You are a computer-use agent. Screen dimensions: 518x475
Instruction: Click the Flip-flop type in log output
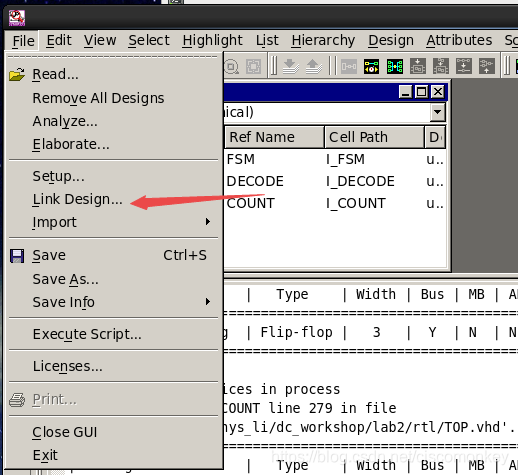coord(296,332)
